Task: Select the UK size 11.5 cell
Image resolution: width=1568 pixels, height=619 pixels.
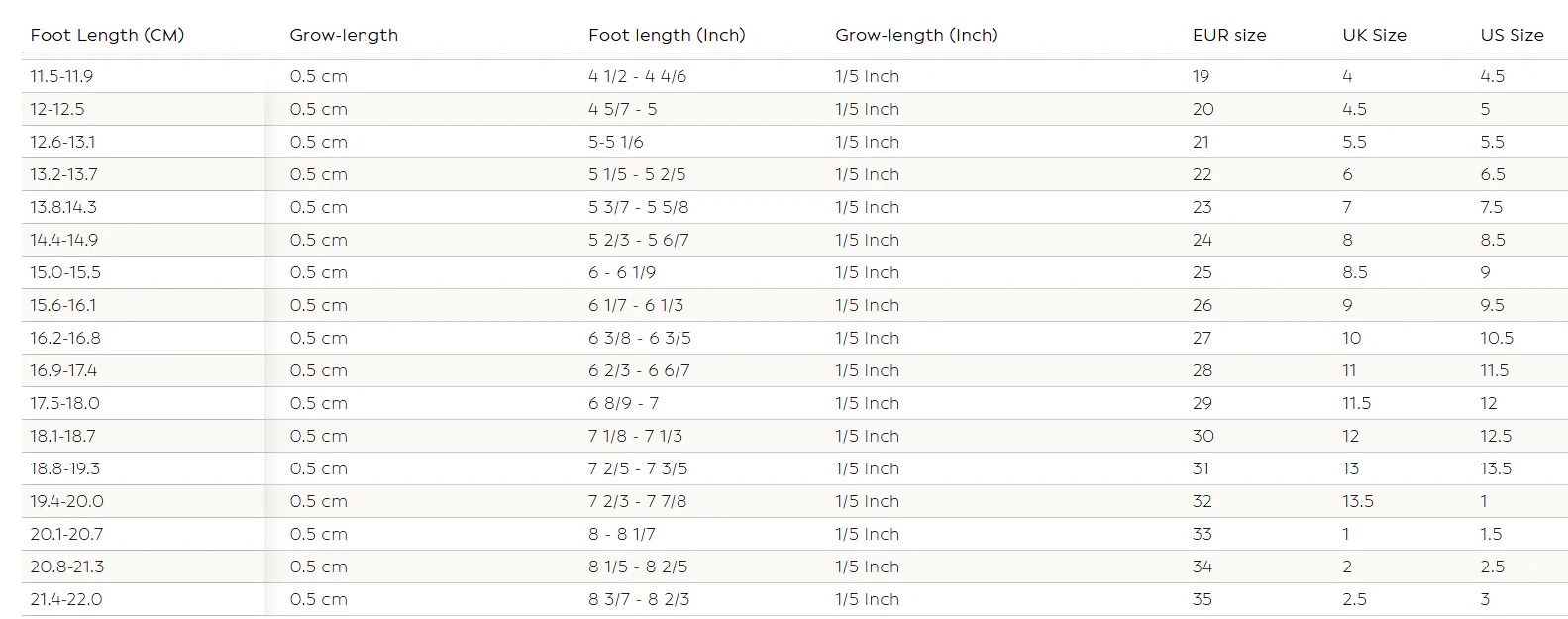Action: [1356, 403]
